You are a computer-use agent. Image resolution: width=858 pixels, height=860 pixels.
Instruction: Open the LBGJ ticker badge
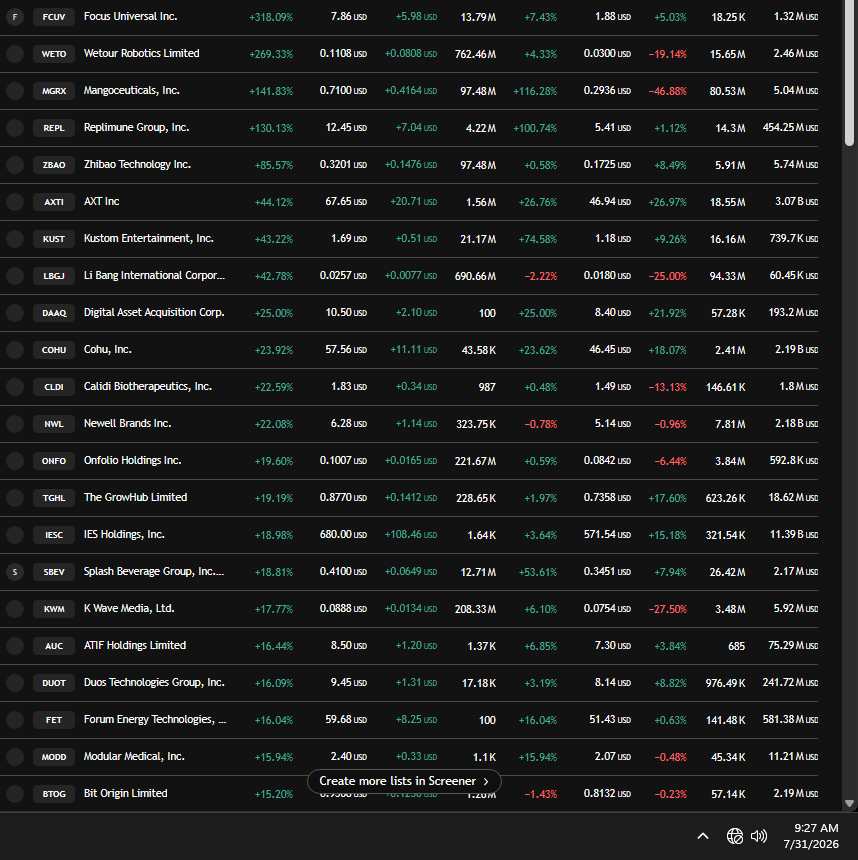coord(54,276)
